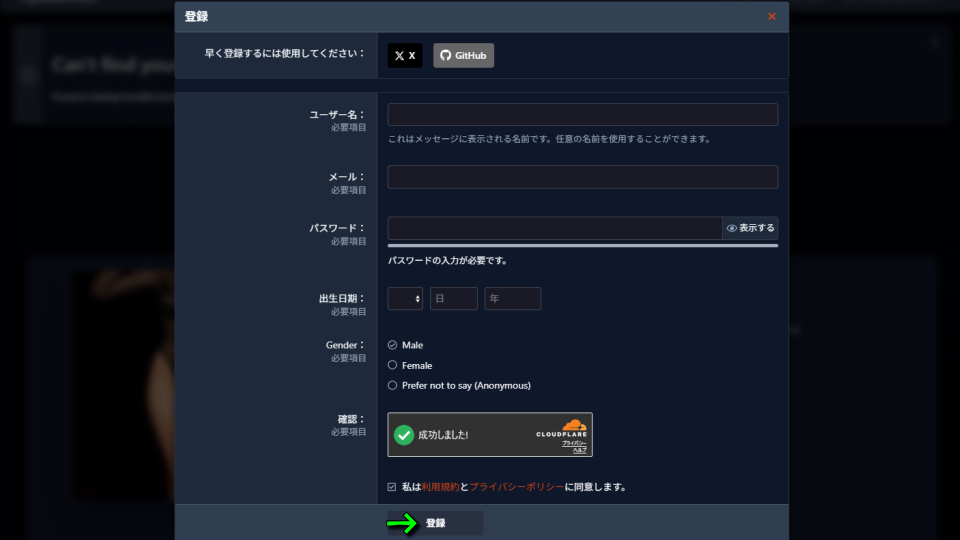Viewport: 960px width, 540px height.
Task: Click the Cloudflare logo
Action: point(572,426)
